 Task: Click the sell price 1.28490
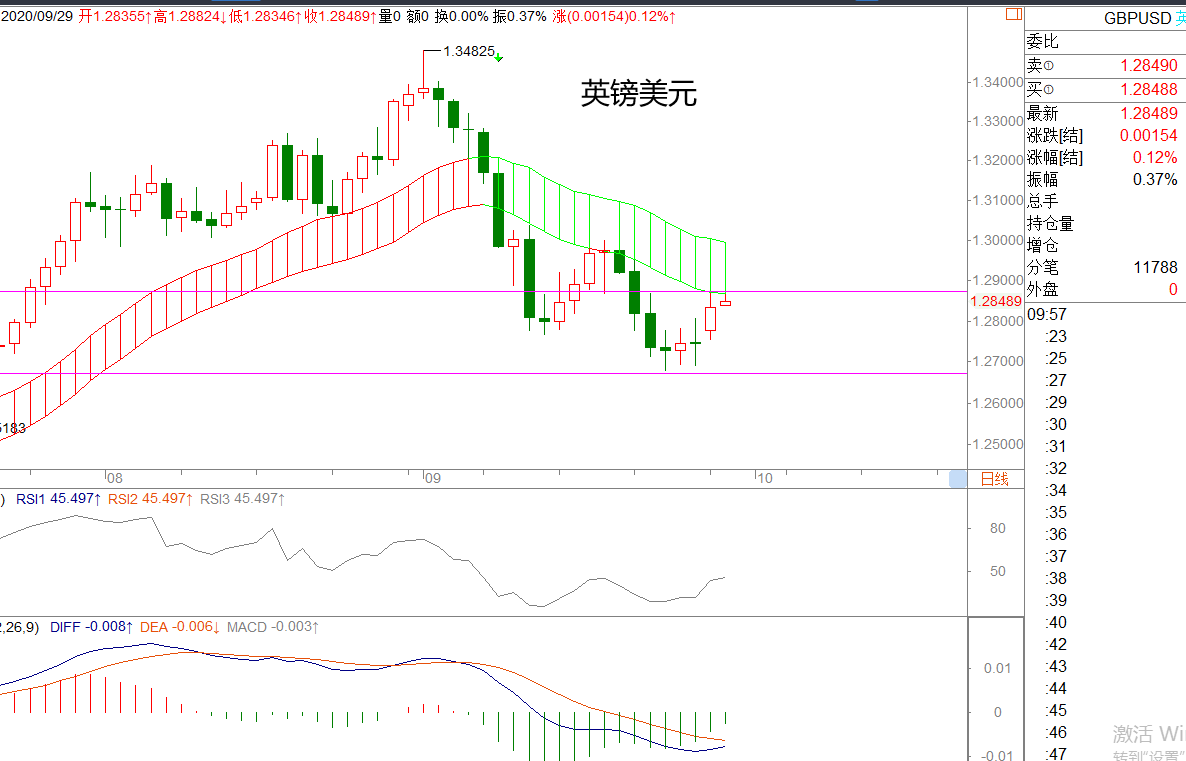point(1148,67)
